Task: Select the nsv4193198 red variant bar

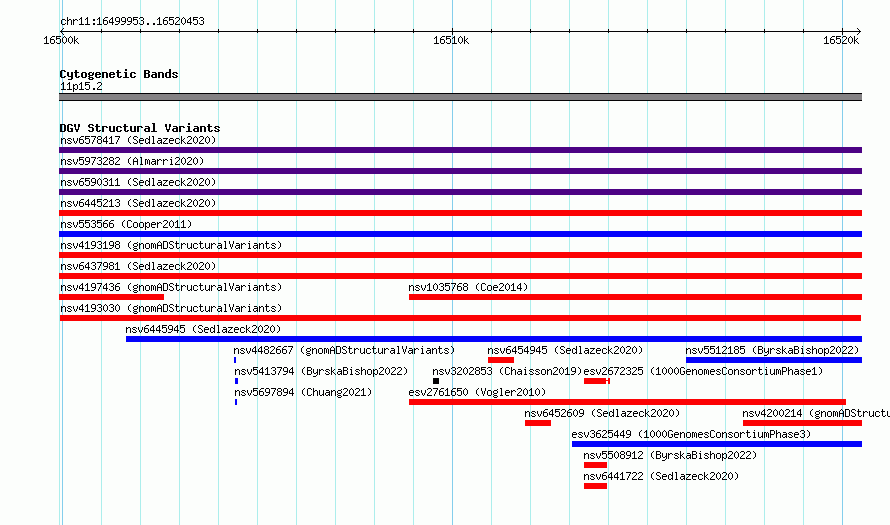Action: 460,255
